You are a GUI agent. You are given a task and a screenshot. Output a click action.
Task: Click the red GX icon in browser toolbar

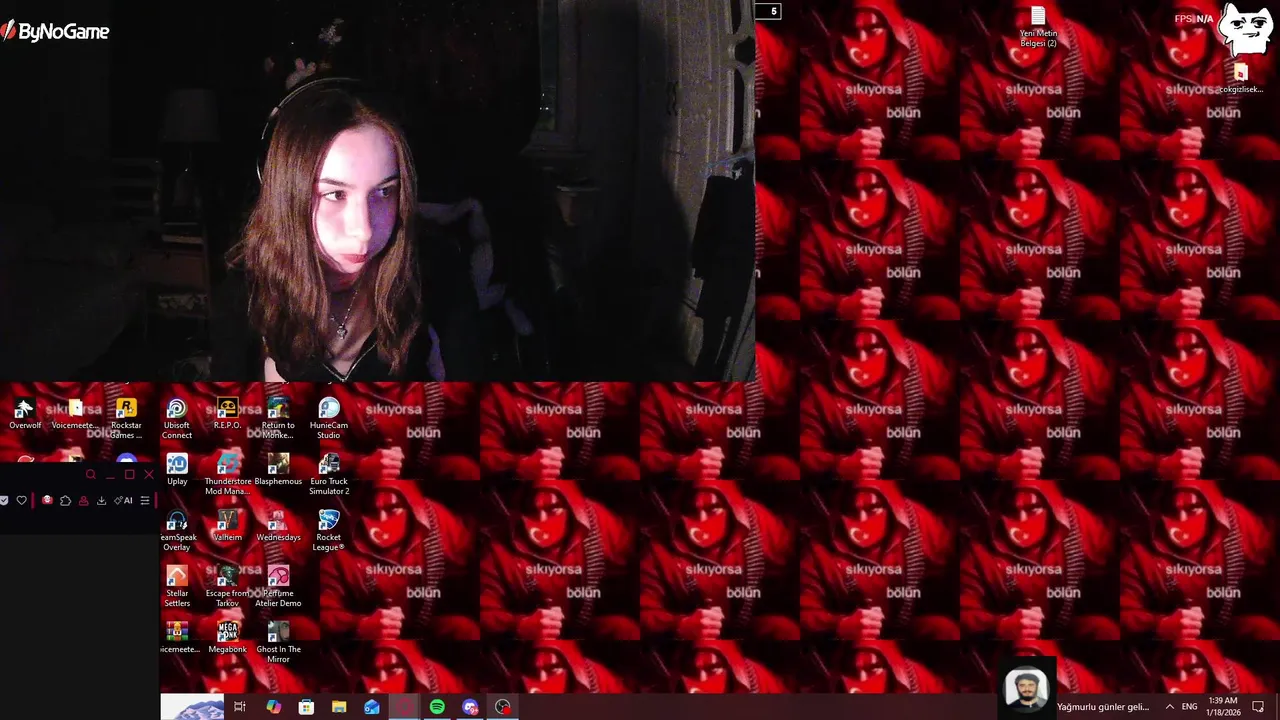(47, 500)
